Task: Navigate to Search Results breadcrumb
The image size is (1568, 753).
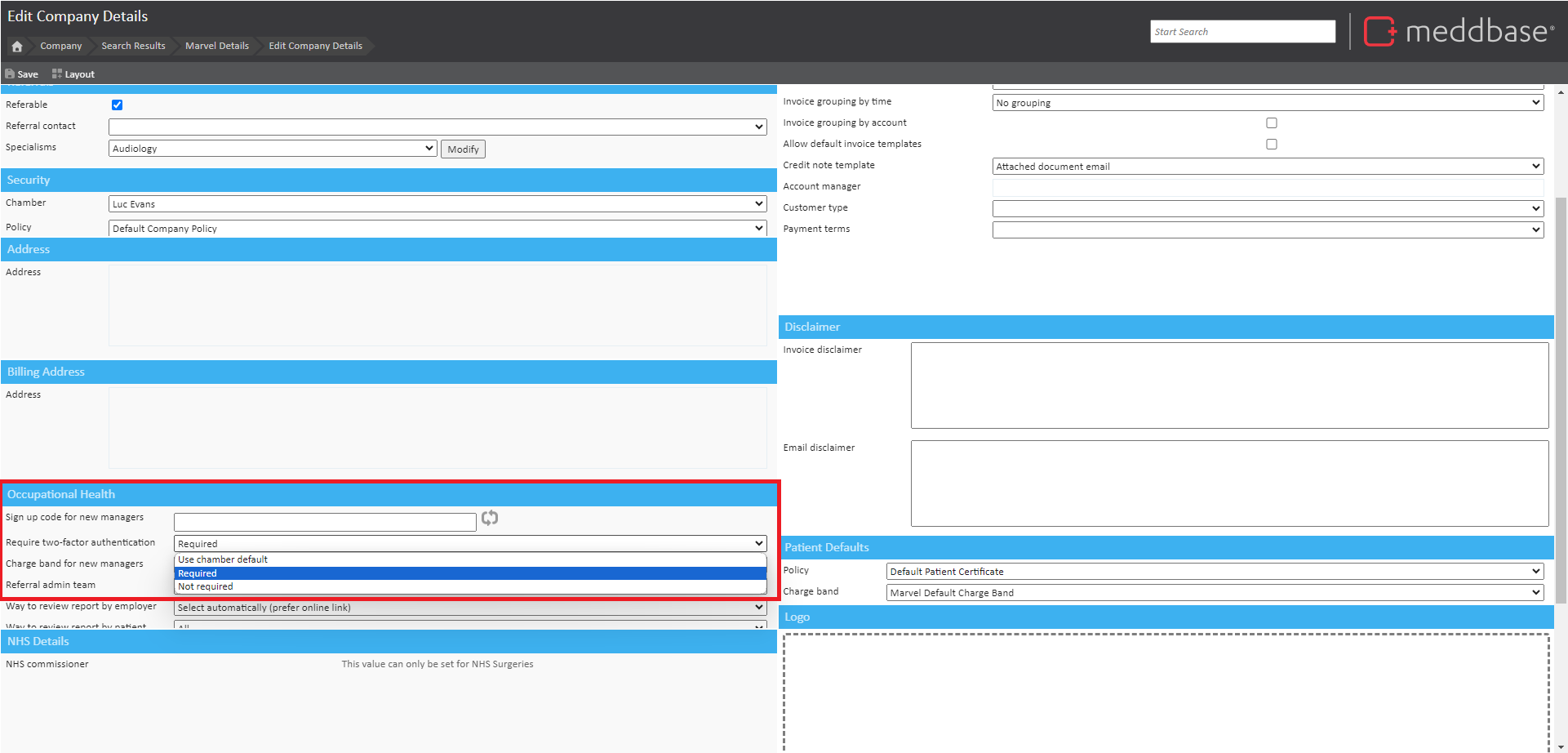Action: click(x=133, y=46)
